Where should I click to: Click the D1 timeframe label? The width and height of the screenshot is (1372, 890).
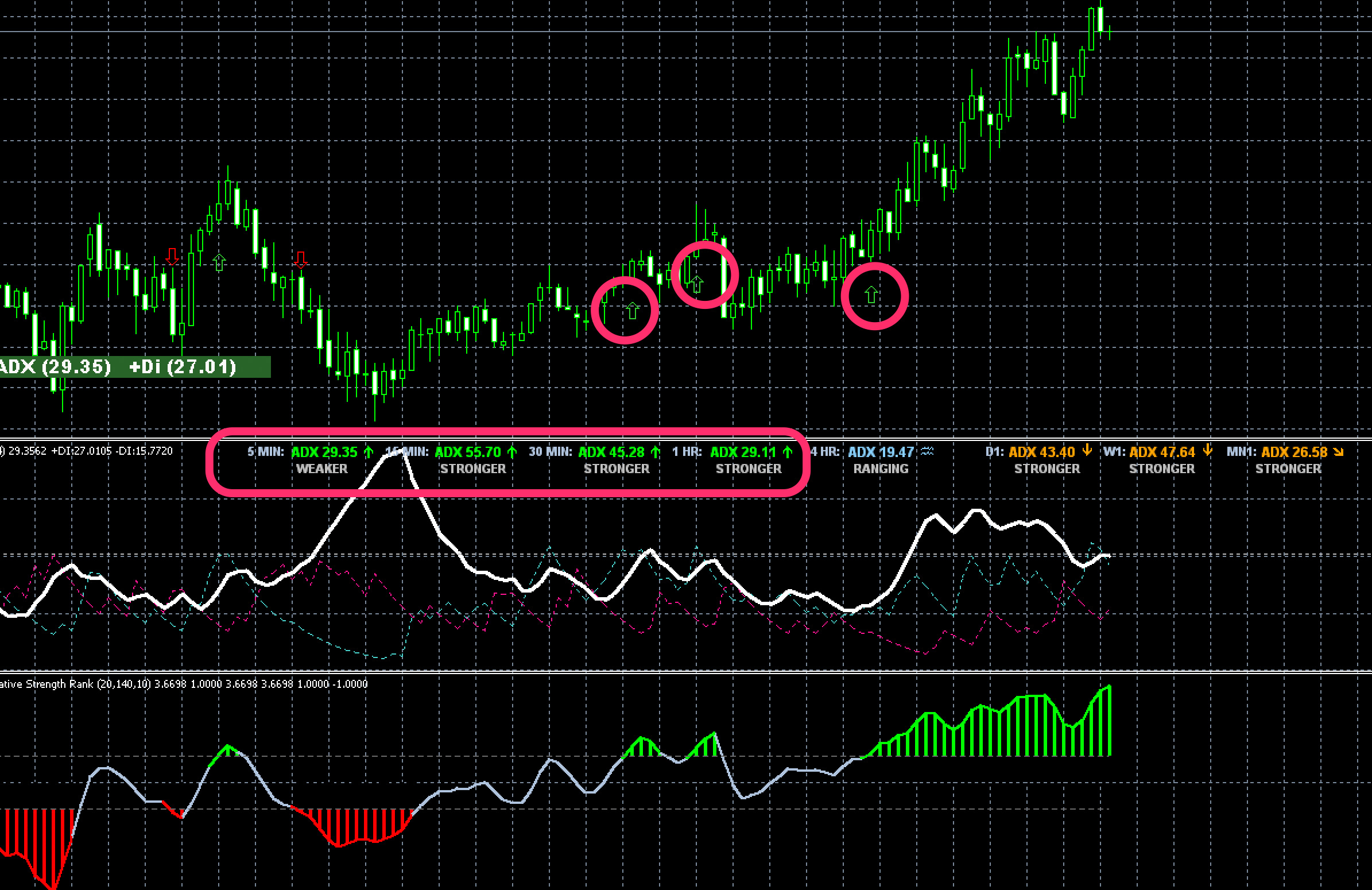(994, 451)
